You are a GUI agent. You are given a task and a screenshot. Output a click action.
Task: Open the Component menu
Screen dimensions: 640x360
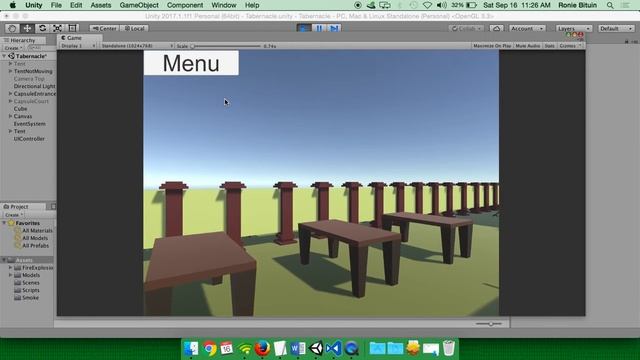pos(185,5)
